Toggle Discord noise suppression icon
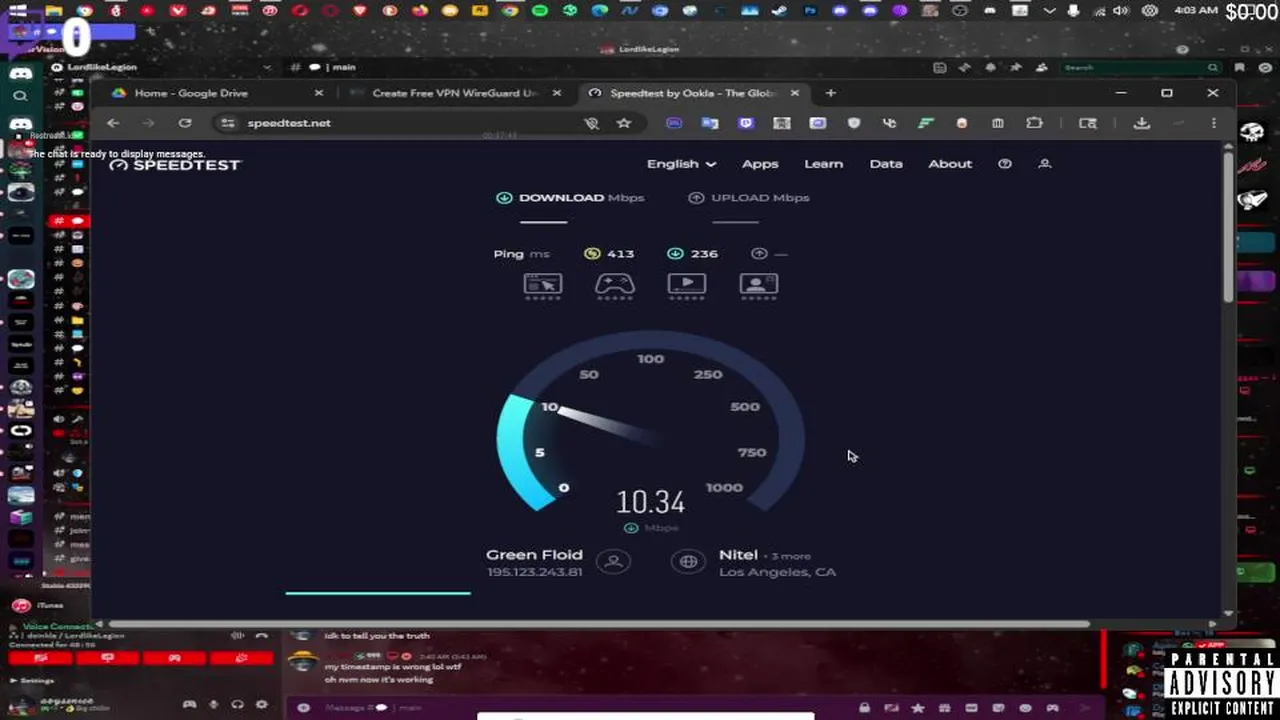The width and height of the screenshot is (1280, 720). [237, 635]
